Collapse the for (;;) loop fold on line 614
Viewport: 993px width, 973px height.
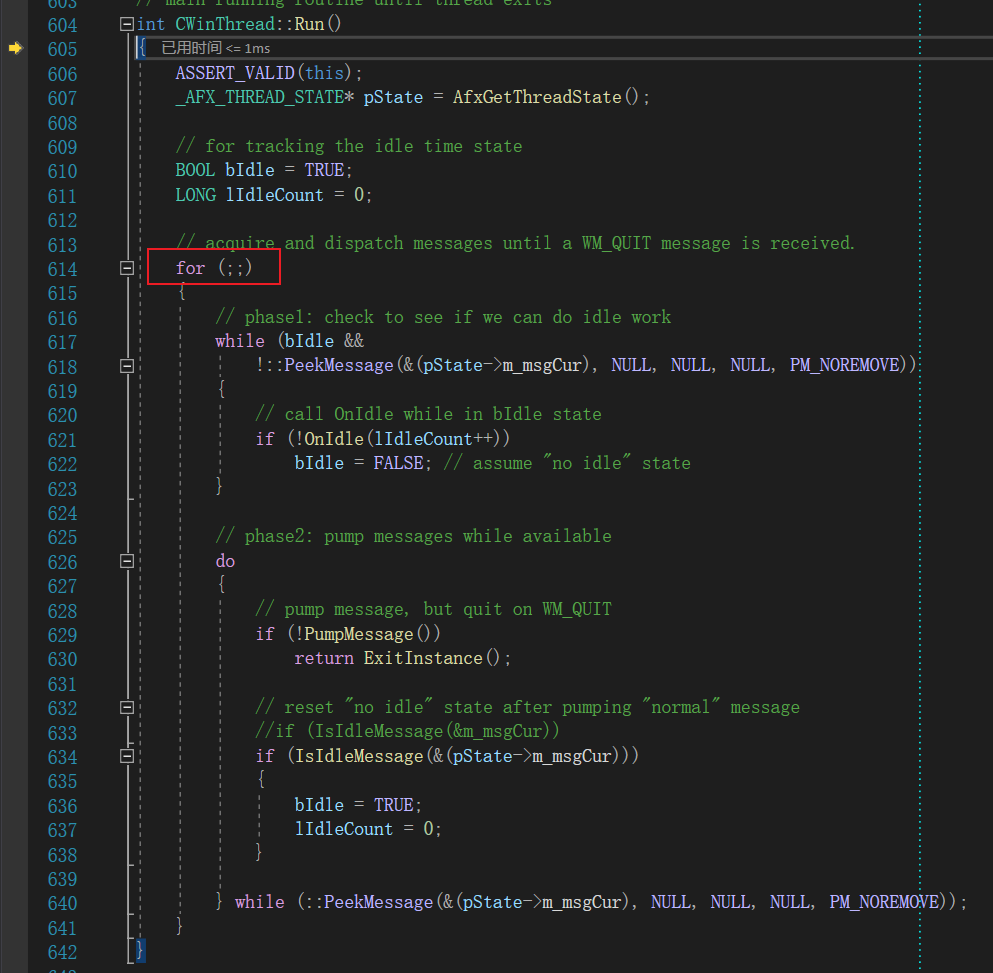127,269
